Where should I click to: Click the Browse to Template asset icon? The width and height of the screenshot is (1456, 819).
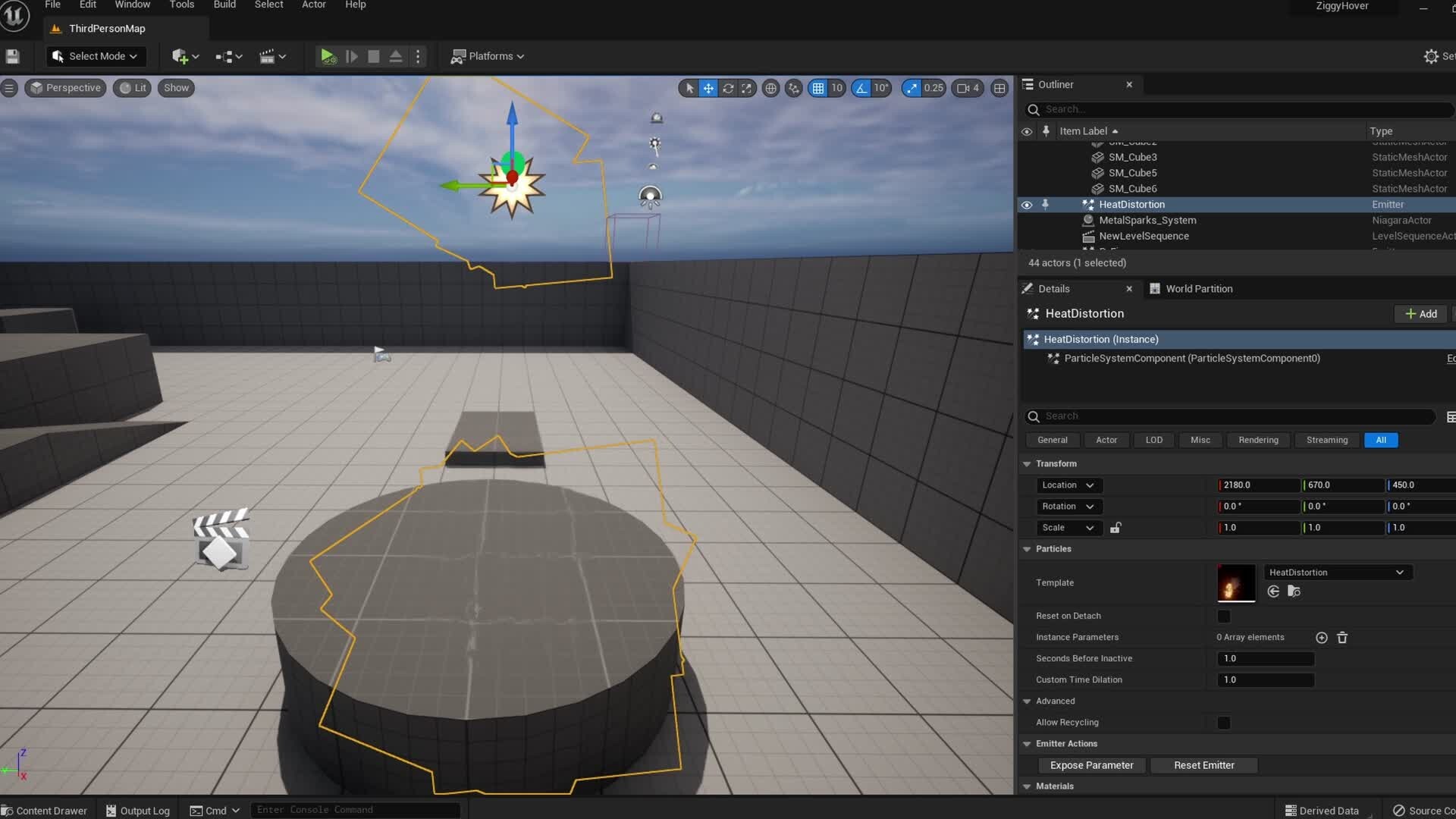[x=1294, y=591]
